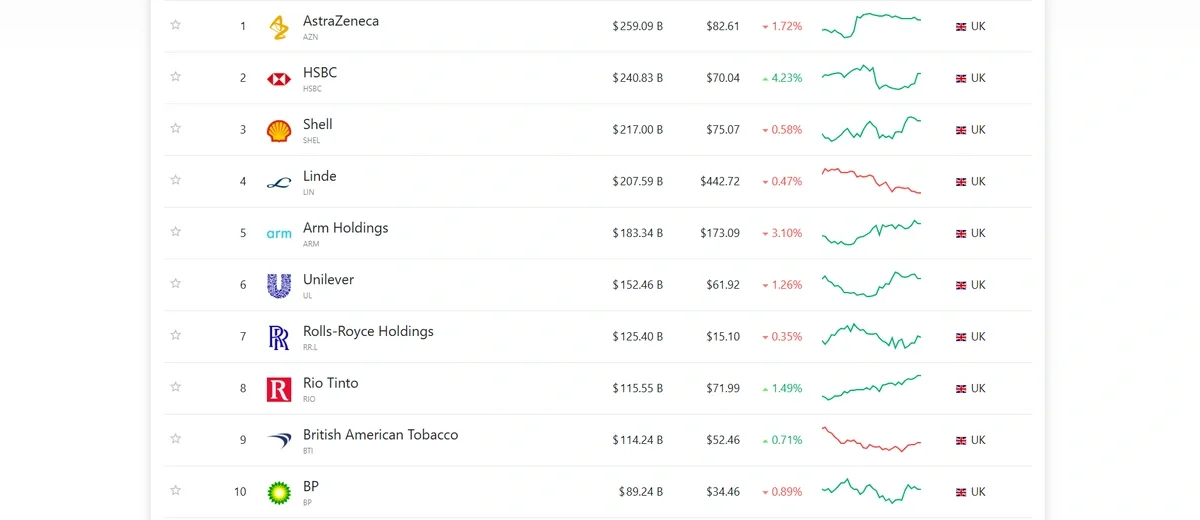Click the BP green sunburst logo

coord(279,492)
